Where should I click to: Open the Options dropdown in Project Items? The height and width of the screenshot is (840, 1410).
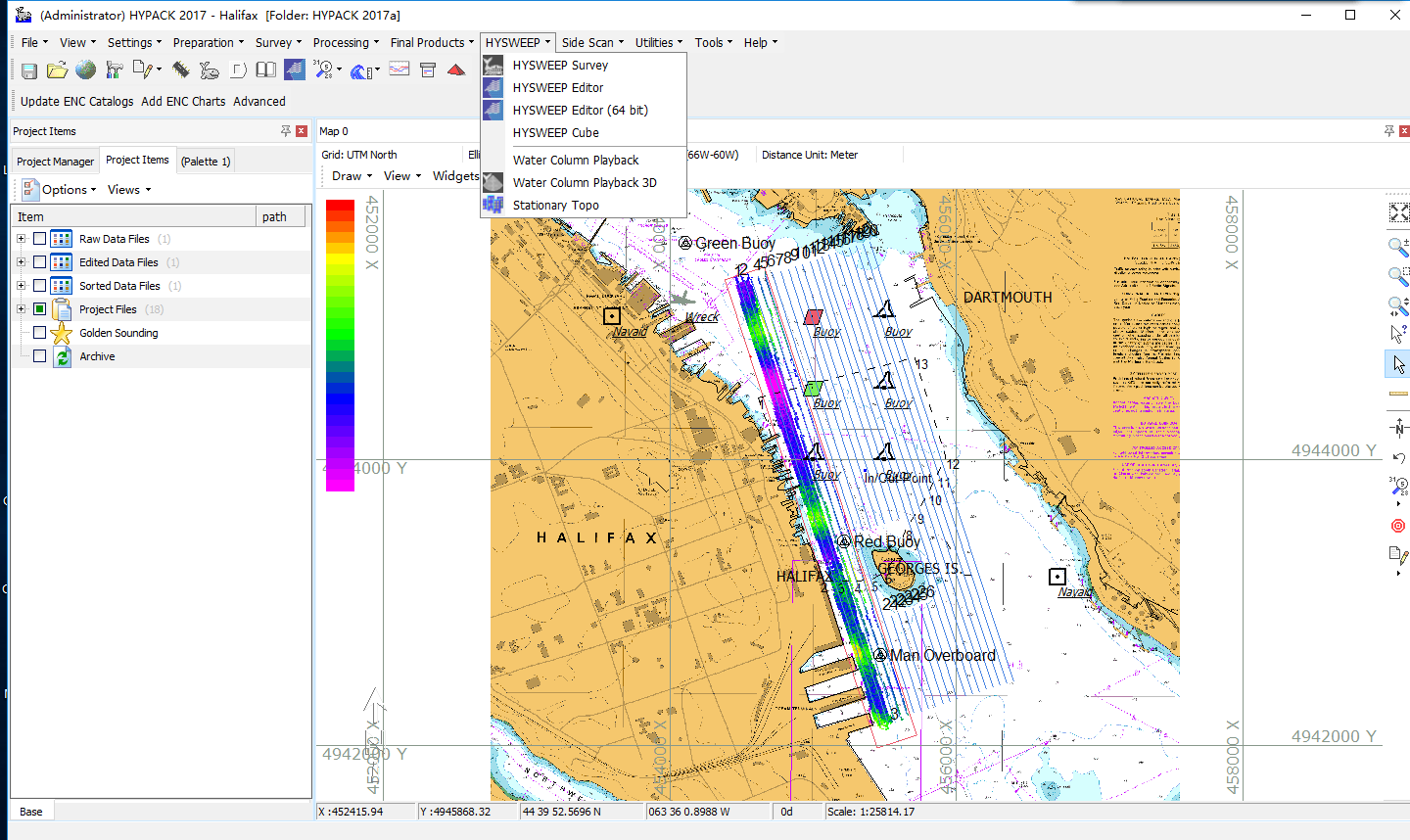pos(60,190)
